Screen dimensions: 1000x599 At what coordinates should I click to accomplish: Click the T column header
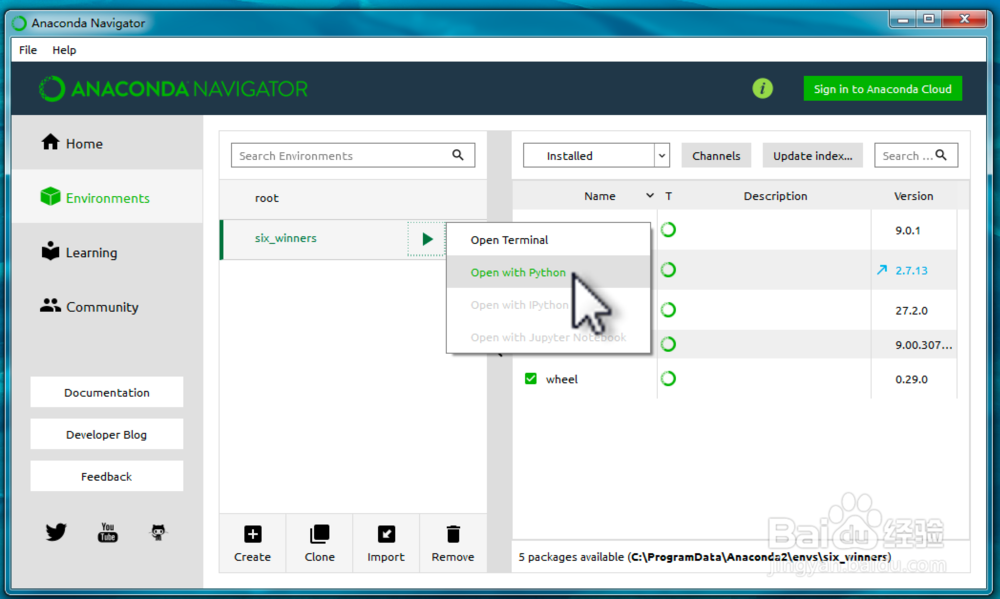coord(668,196)
